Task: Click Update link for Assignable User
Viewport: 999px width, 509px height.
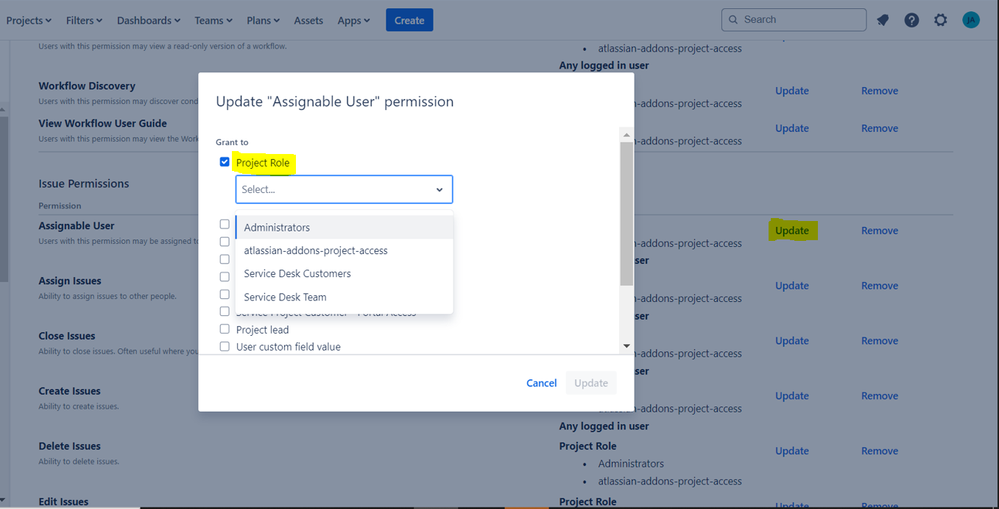Action: [x=792, y=231]
